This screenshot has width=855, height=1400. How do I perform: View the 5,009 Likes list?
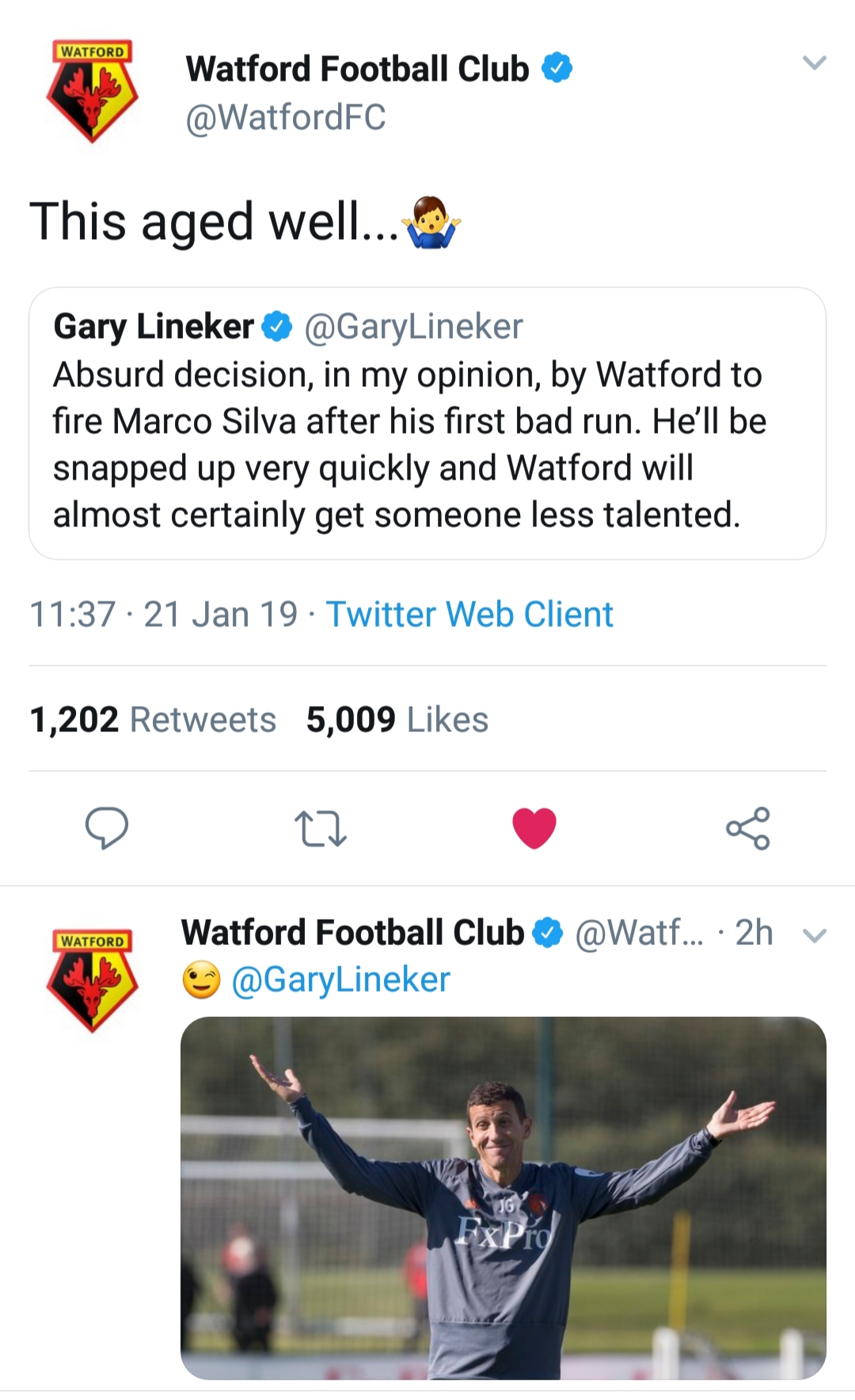(x=397, y=719)
